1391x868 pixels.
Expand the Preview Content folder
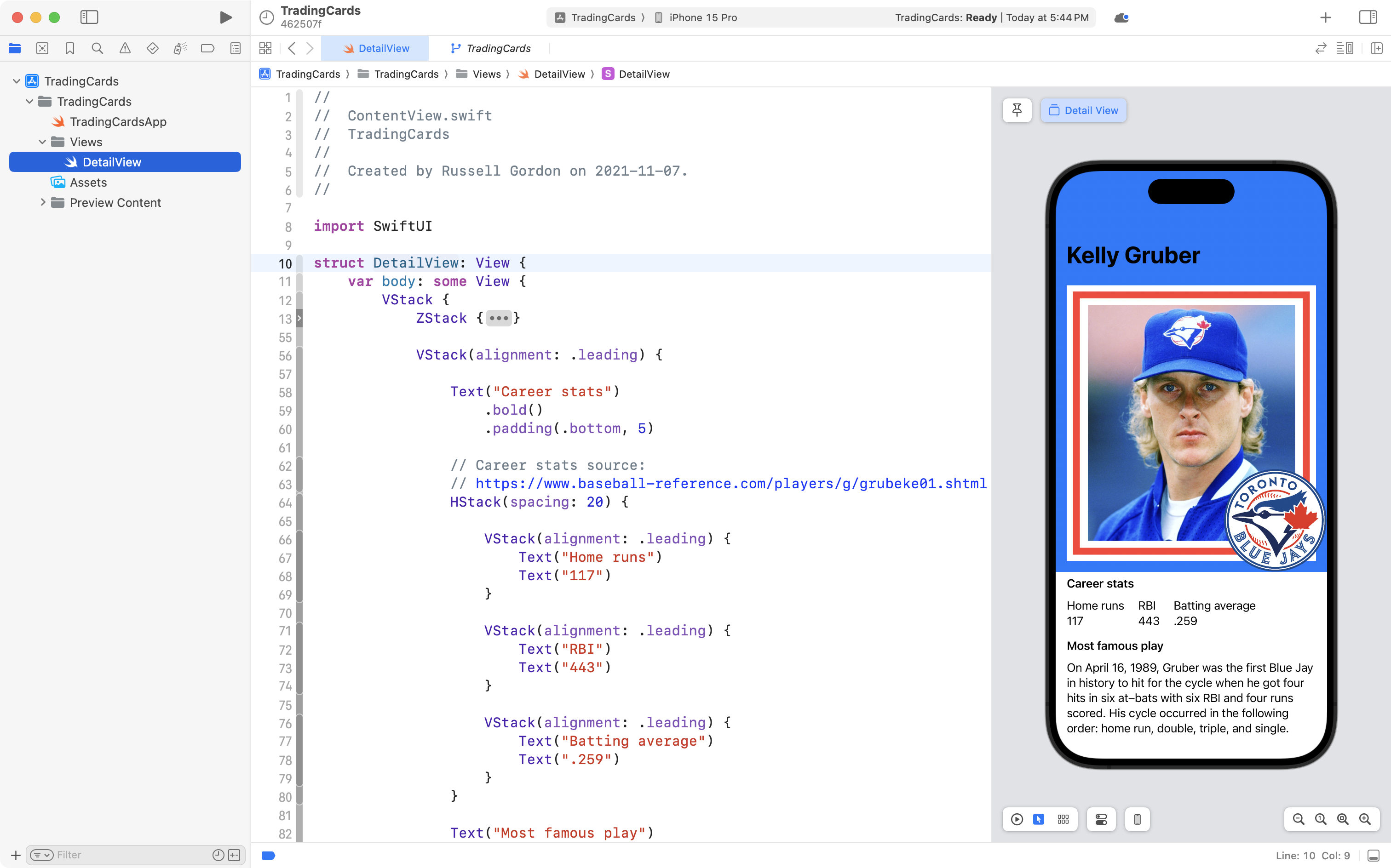42,202
